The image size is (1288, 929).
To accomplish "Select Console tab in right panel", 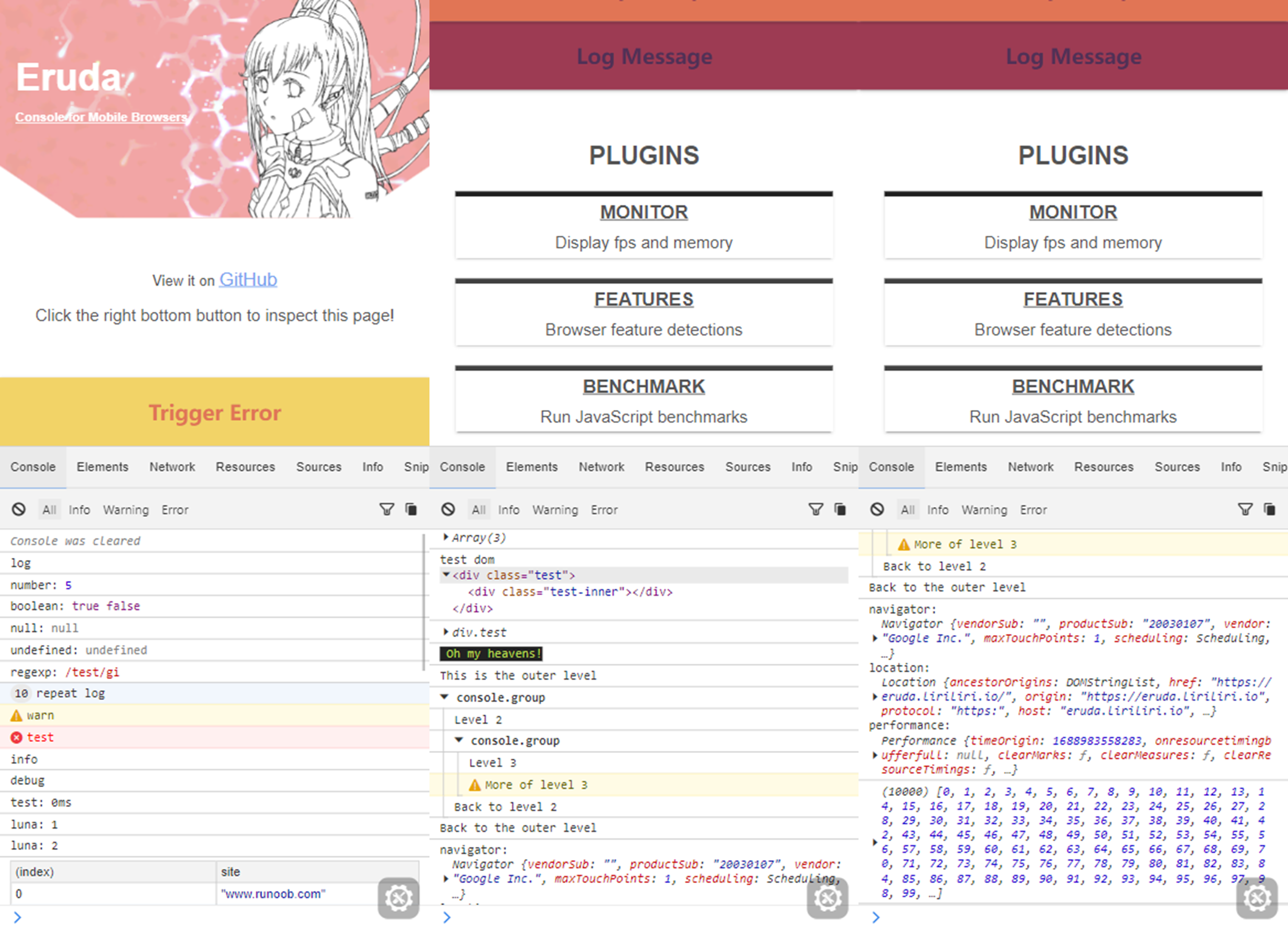I will [x=892, y=467].
